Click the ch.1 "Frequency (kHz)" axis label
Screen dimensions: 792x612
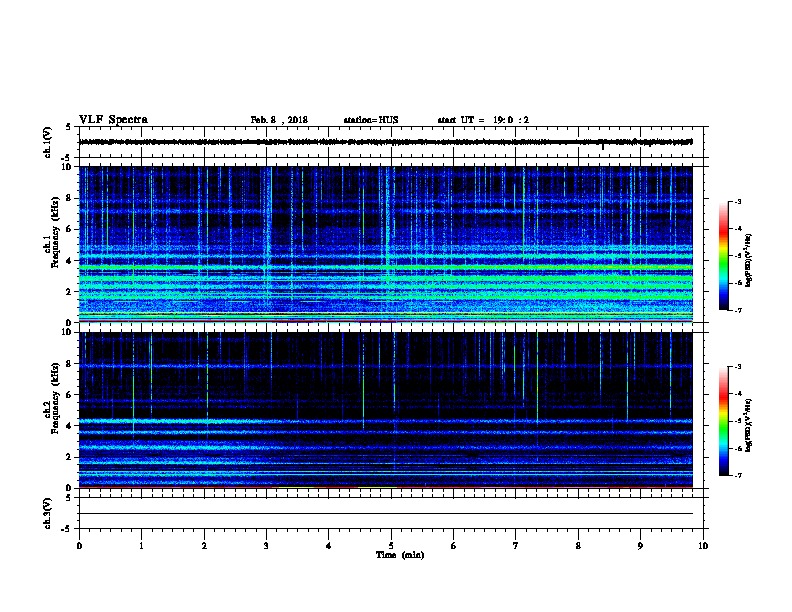[55, 232]
